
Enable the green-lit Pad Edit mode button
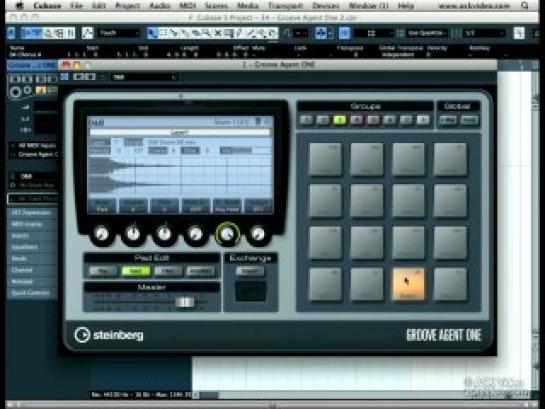click(136, 271)
